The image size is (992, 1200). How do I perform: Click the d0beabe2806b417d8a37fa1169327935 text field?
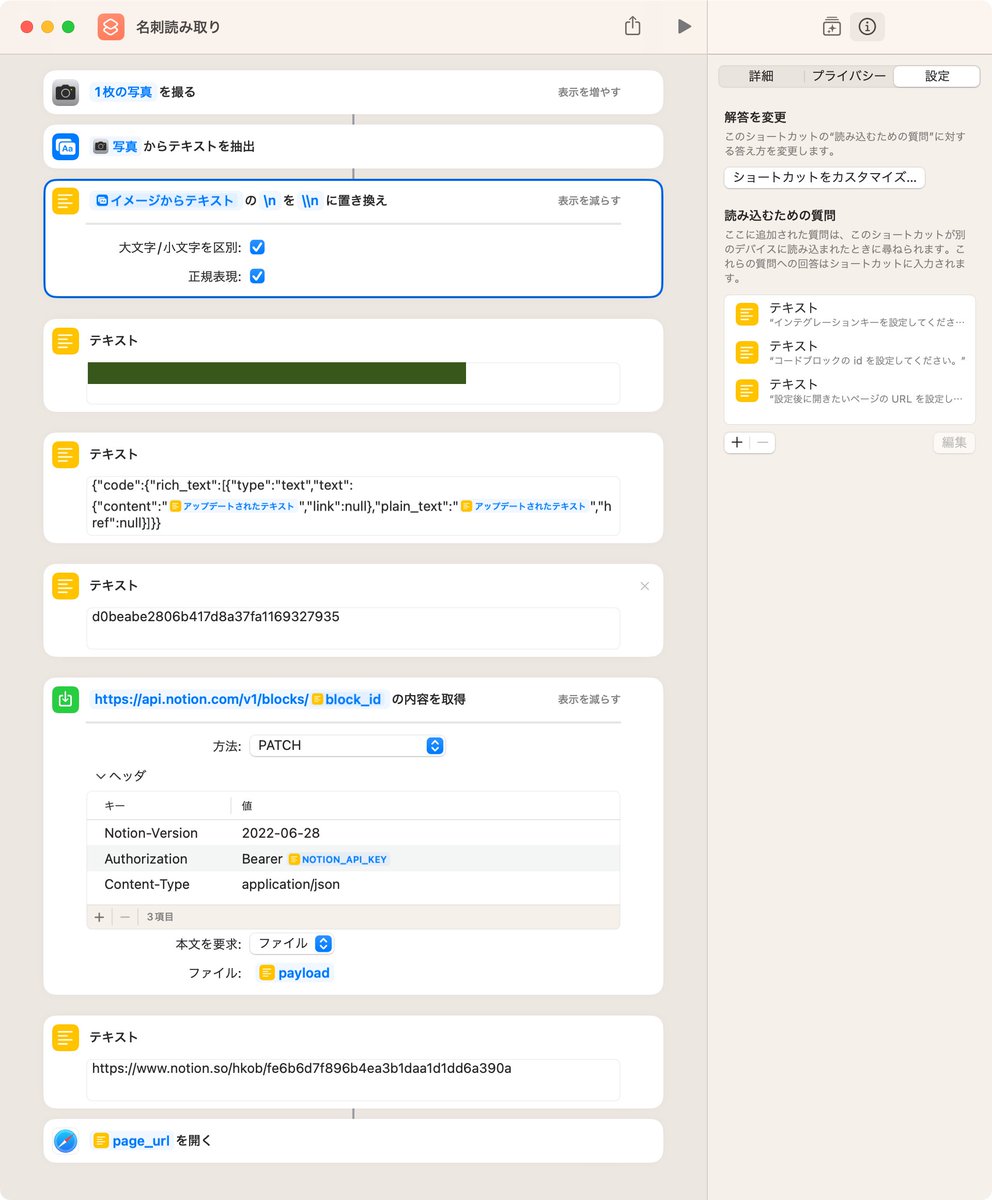pos(353,627)
